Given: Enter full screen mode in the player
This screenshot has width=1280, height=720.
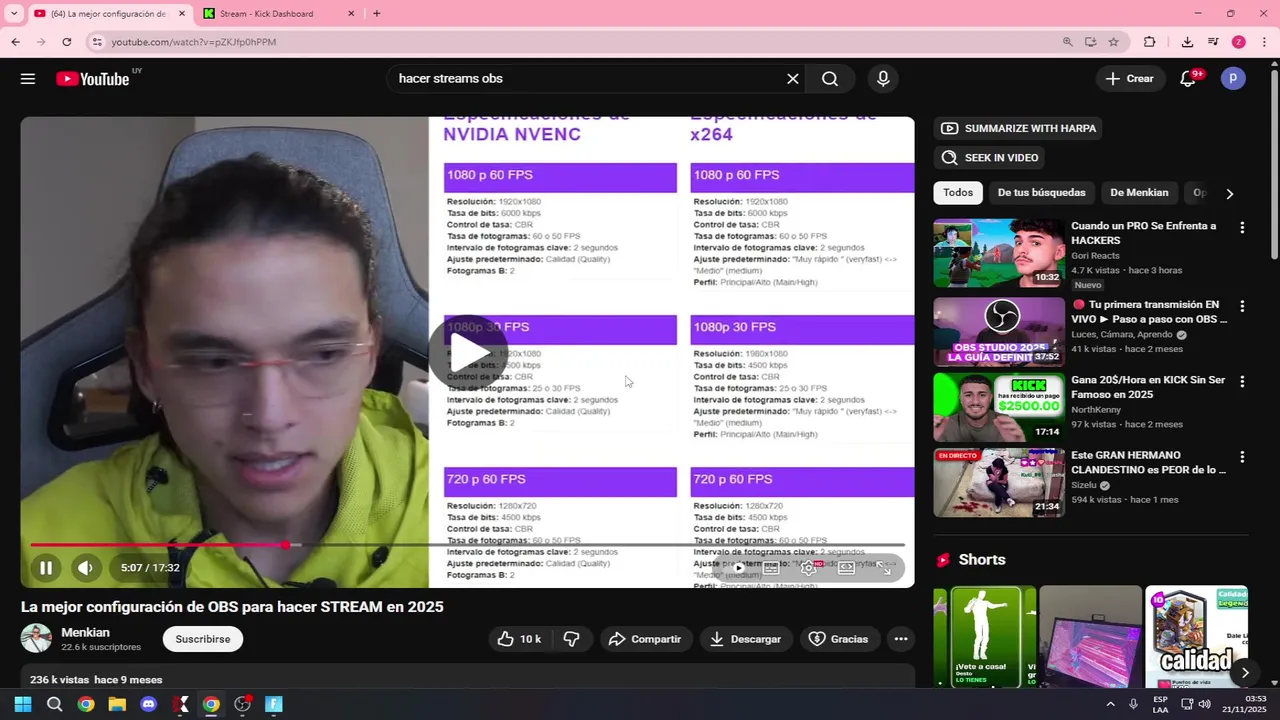Looking at the screenshot, I should coord(884,568).
